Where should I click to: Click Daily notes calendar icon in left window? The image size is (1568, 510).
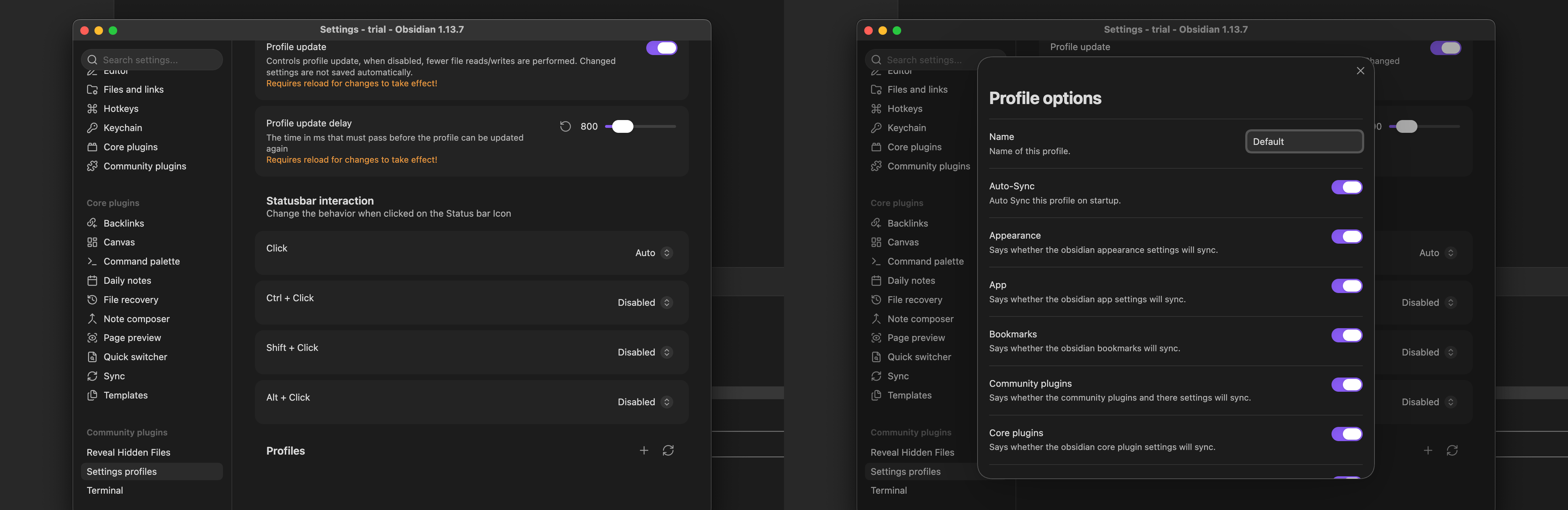(92, 281)
